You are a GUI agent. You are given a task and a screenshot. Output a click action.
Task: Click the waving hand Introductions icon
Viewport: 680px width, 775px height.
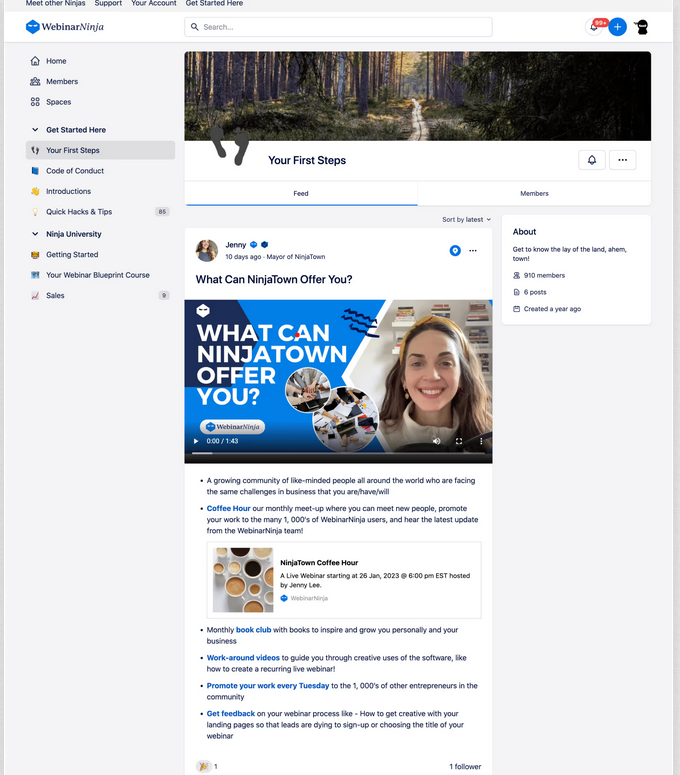click(35, 191)
